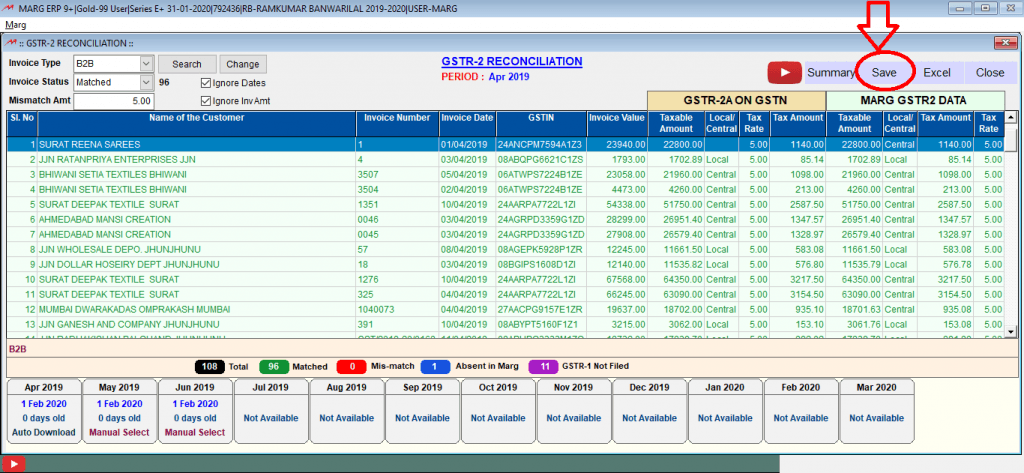Select AHMEDABAD MANSI CREATION invoice 0046 row
1024x473 pixels.
click(x=505, y=220)
